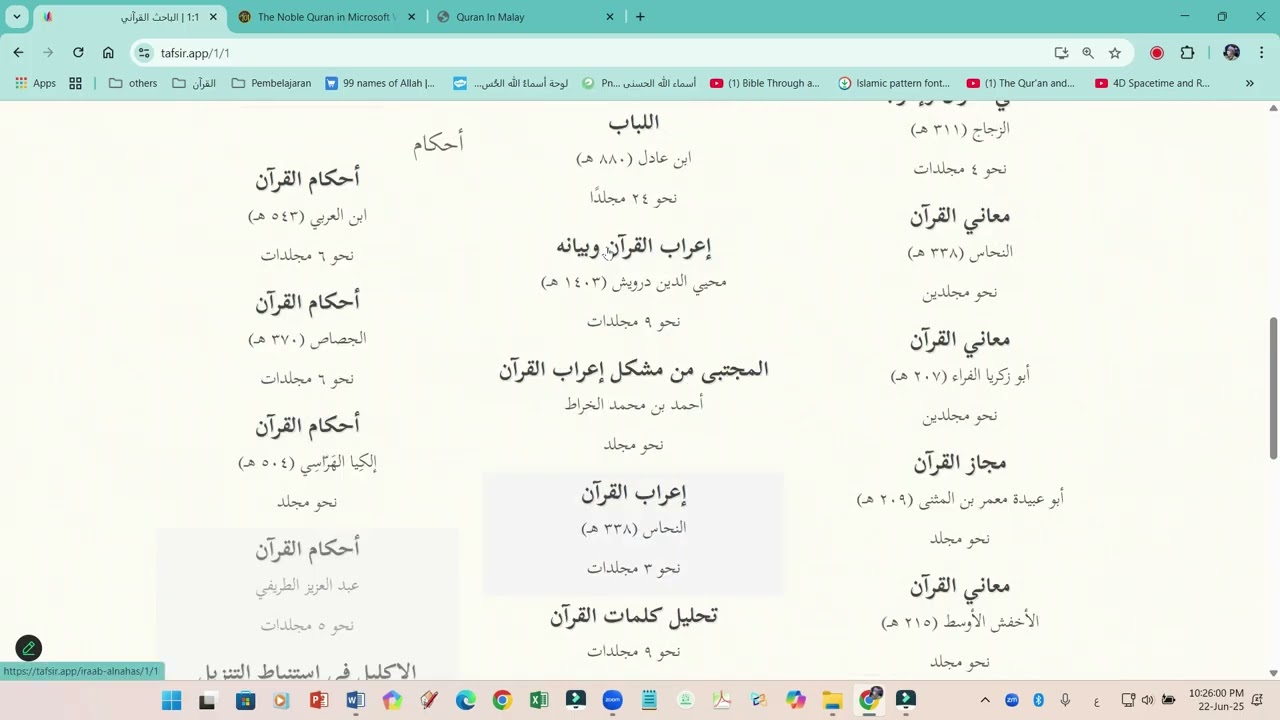Open Word from the taskbar
Screen dimensions: 1280x720
click(x=356, y=700)
